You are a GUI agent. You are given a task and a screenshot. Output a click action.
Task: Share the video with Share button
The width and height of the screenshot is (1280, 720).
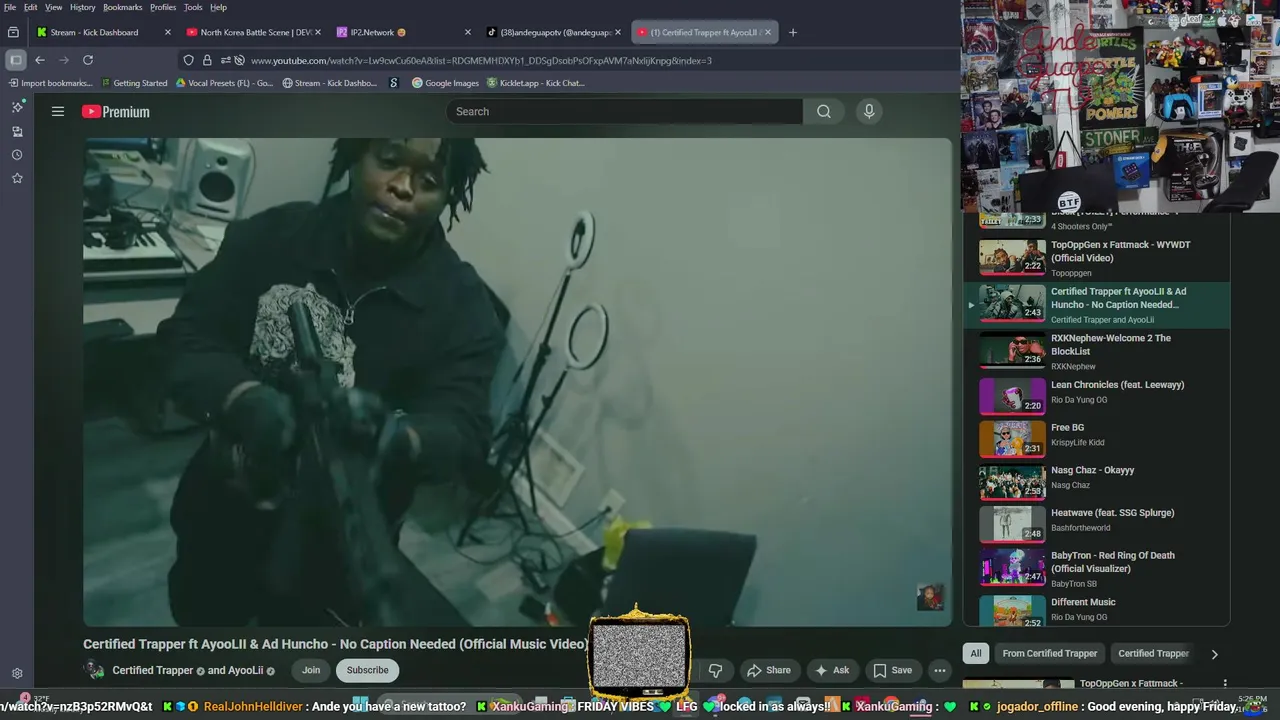pos(769,670)
